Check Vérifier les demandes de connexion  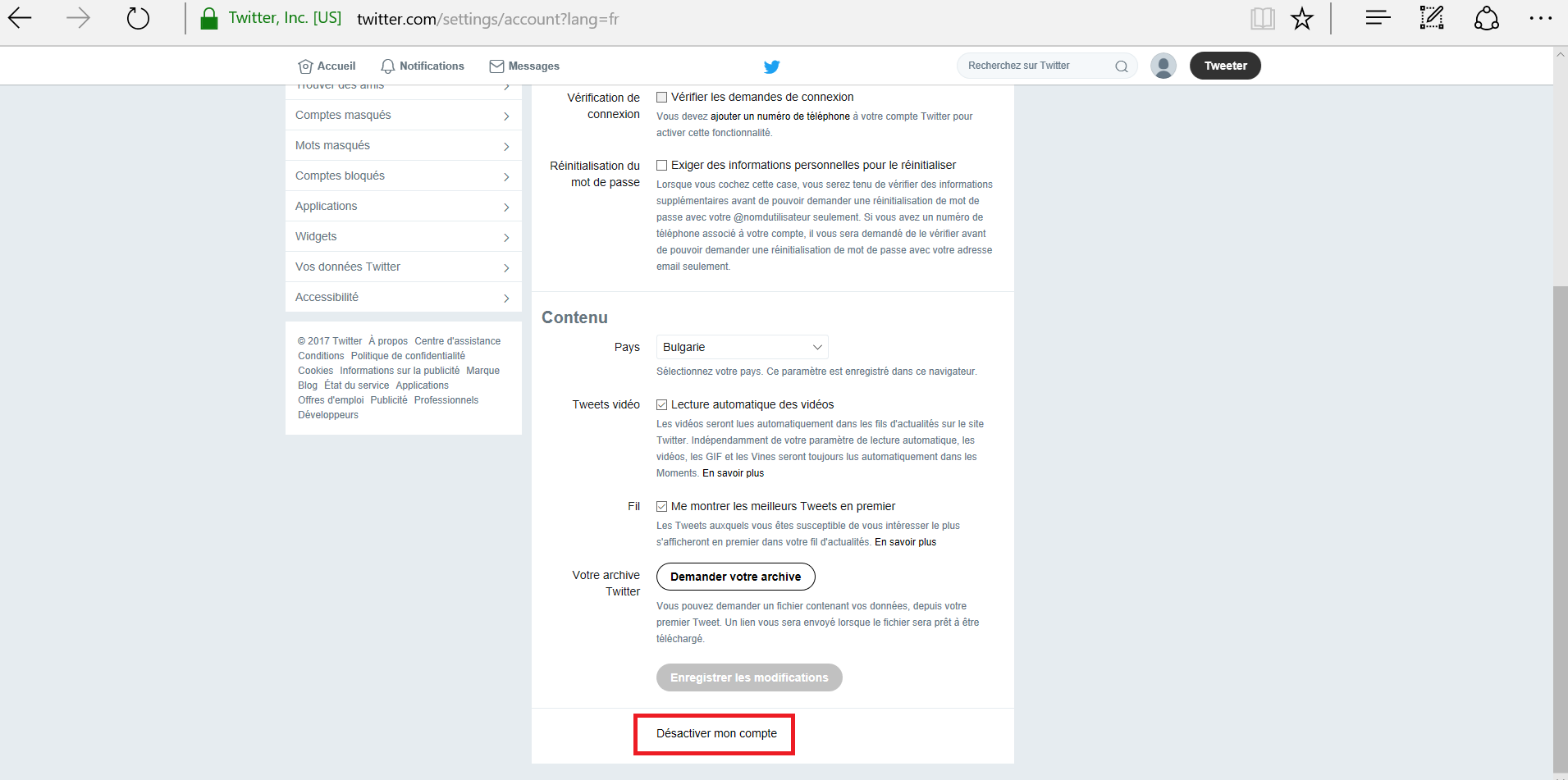click(661, 97)
